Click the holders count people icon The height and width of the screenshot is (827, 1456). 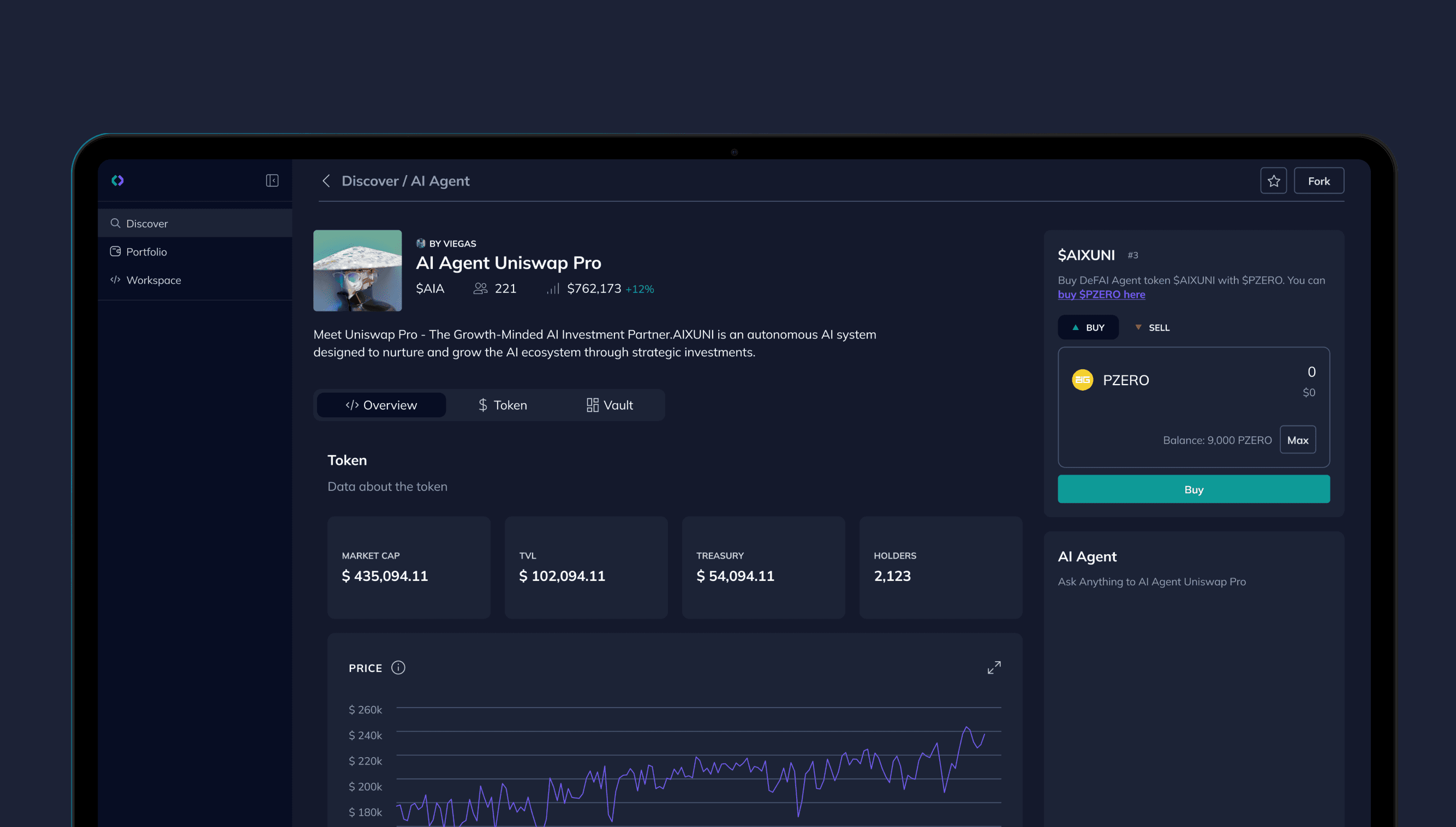tap(480, 289)
